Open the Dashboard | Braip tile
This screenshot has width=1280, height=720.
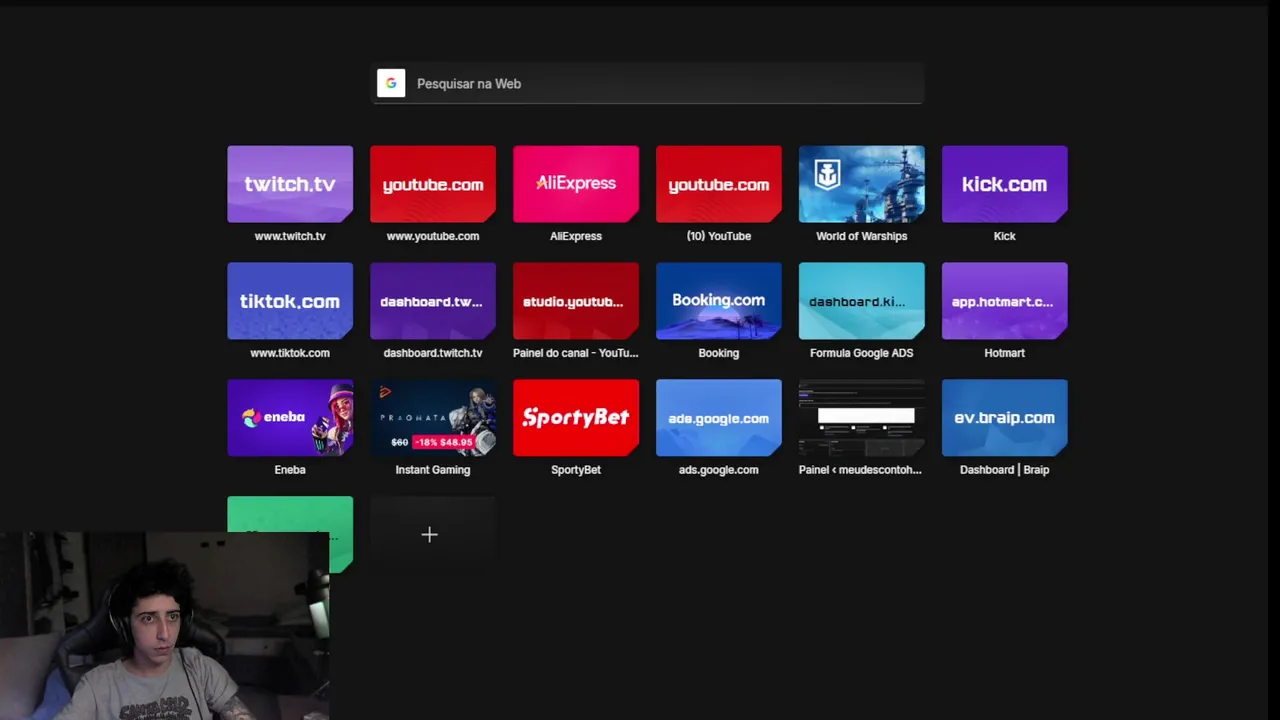point(1005,418)
